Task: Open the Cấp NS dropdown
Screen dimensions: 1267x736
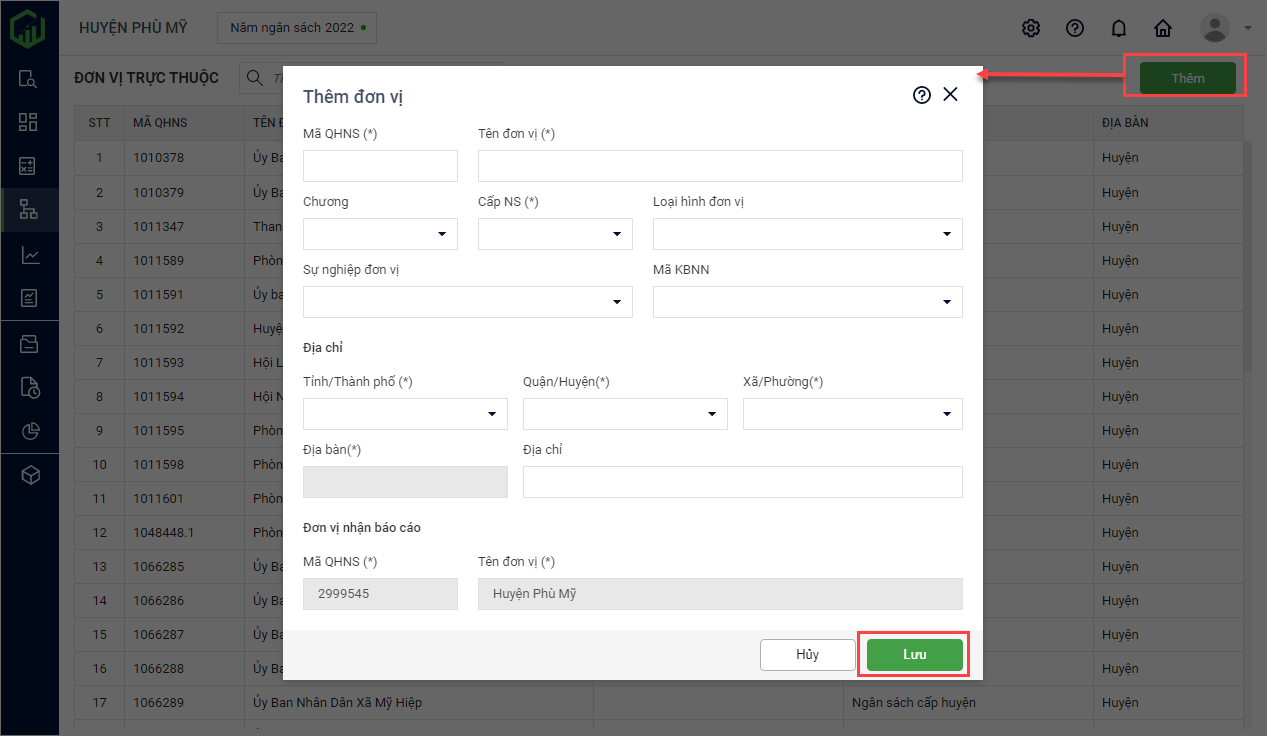Action: pos(555,234)
